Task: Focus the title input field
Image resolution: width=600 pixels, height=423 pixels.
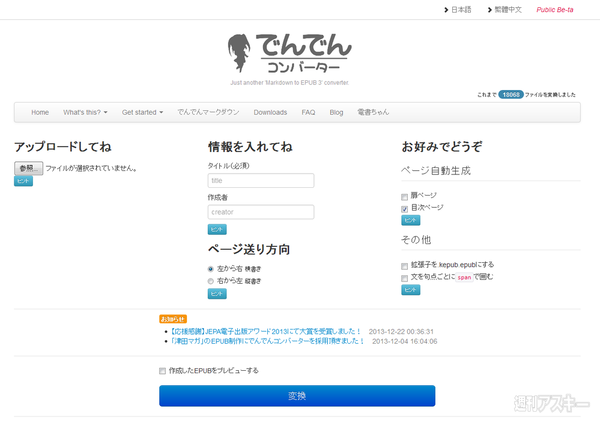Action: (261, 181)
